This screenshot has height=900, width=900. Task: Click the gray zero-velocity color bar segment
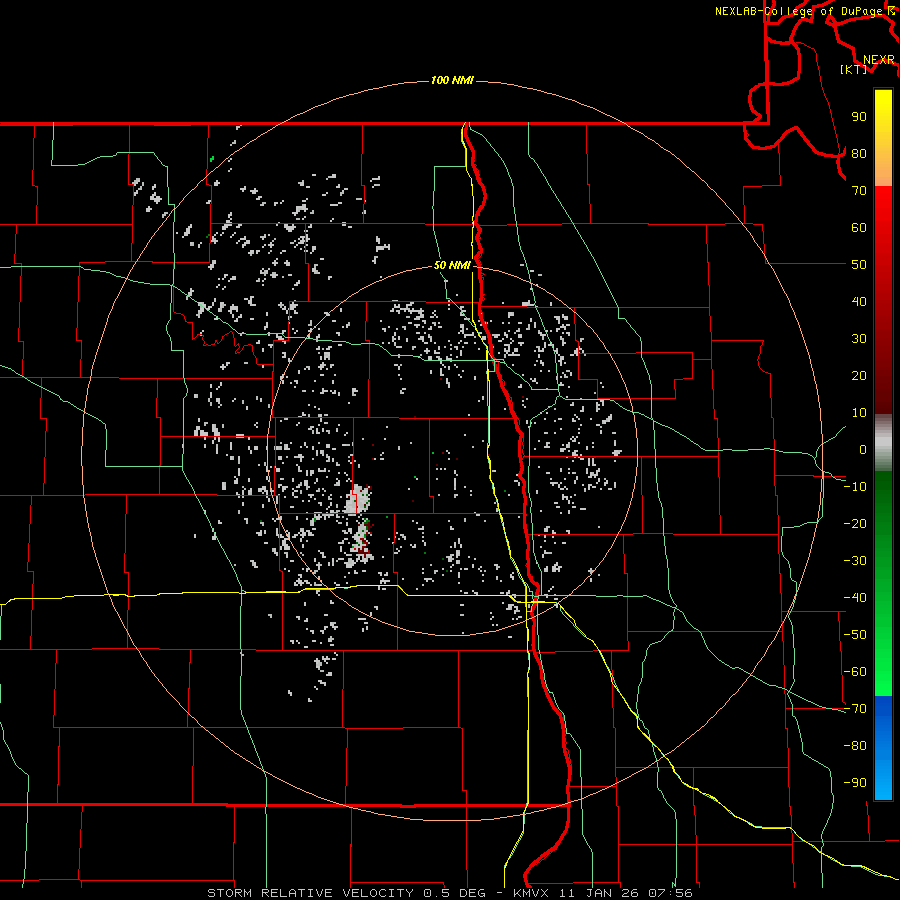pyautogui.click(x=883, y=442)
